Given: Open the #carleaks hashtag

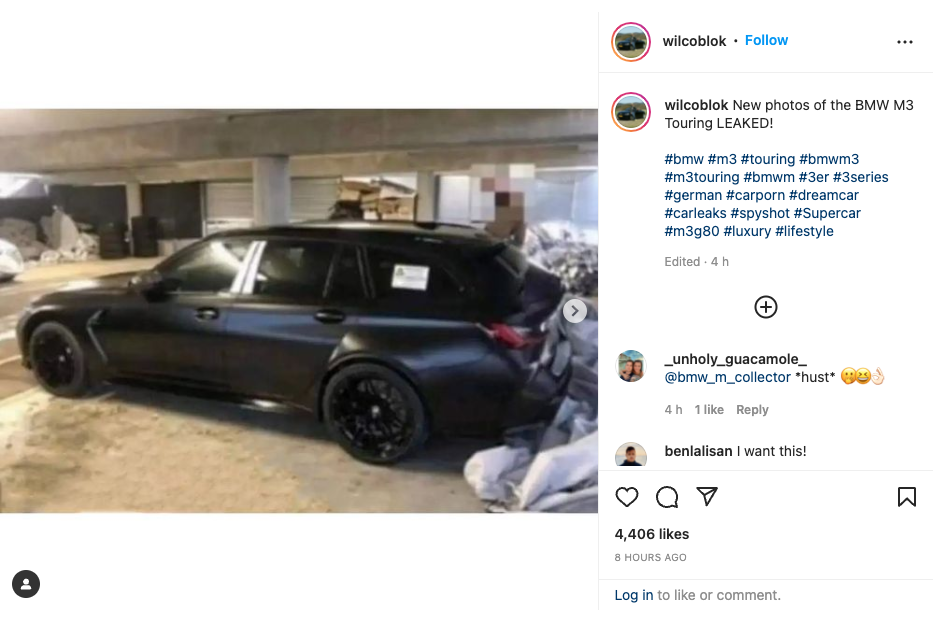Looking at the screenshot, I should point(695,213).
